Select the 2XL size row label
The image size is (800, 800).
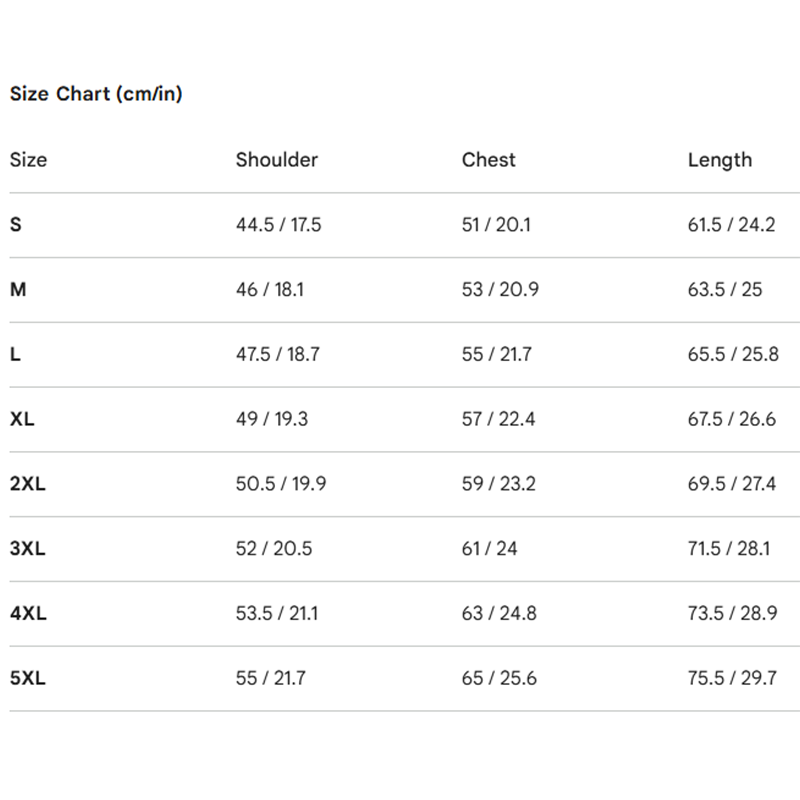(x=28, y=484)
